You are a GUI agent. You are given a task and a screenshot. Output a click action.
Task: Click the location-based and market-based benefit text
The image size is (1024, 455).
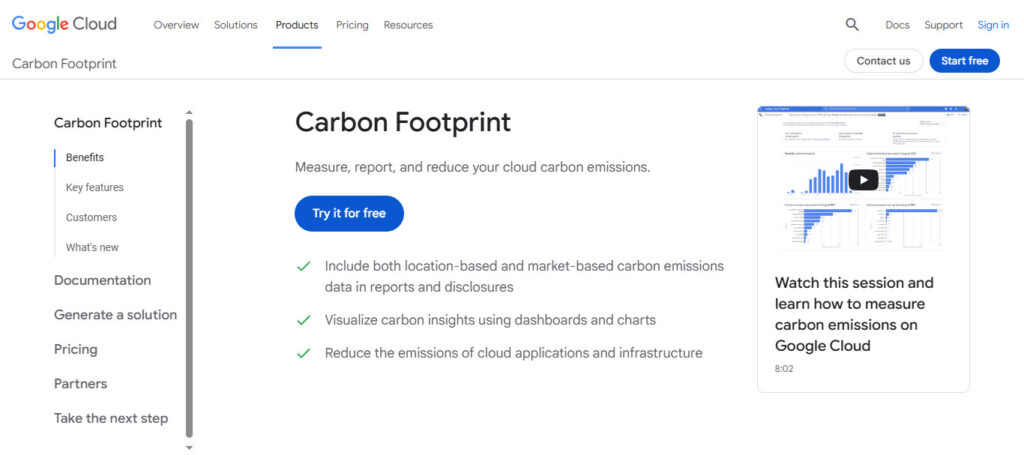(524, 277)
